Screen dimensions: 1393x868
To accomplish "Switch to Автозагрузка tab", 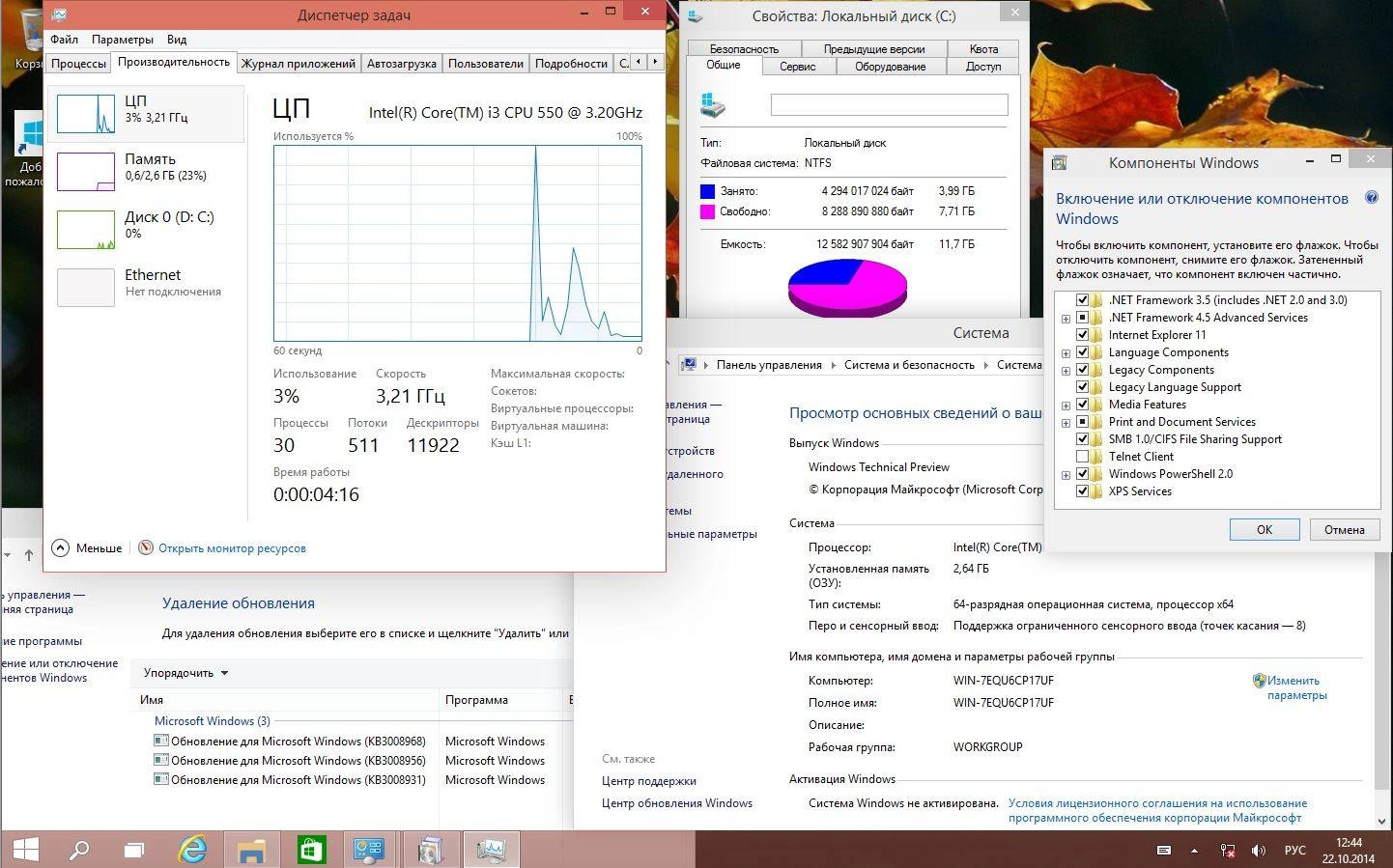I will click(402, 64).
